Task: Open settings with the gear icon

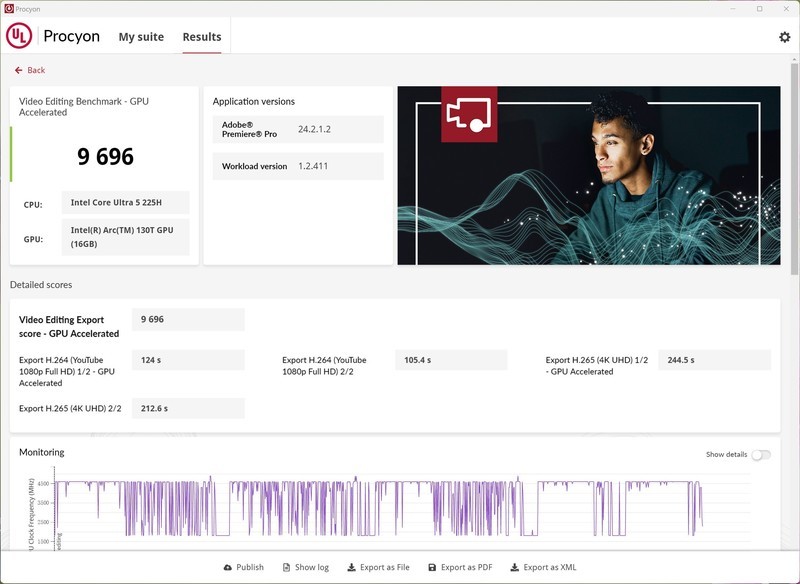Action: pyautogui.click(x=784, y=37)
